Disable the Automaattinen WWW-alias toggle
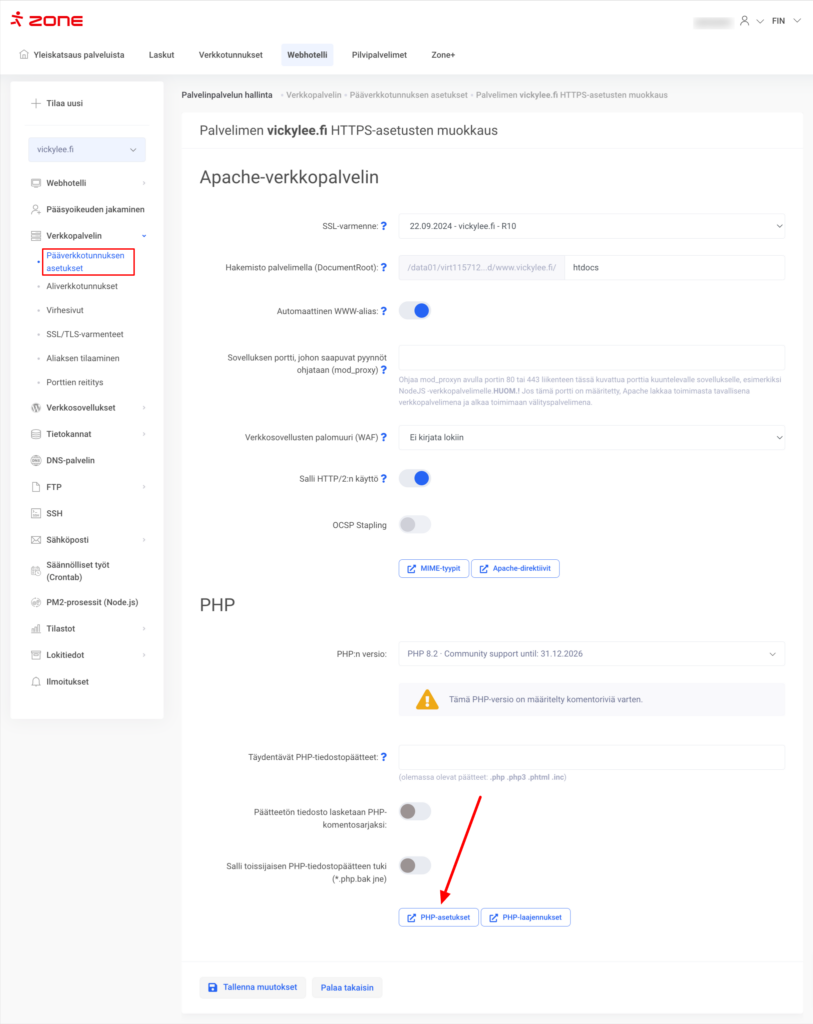 tap(414, 311)
